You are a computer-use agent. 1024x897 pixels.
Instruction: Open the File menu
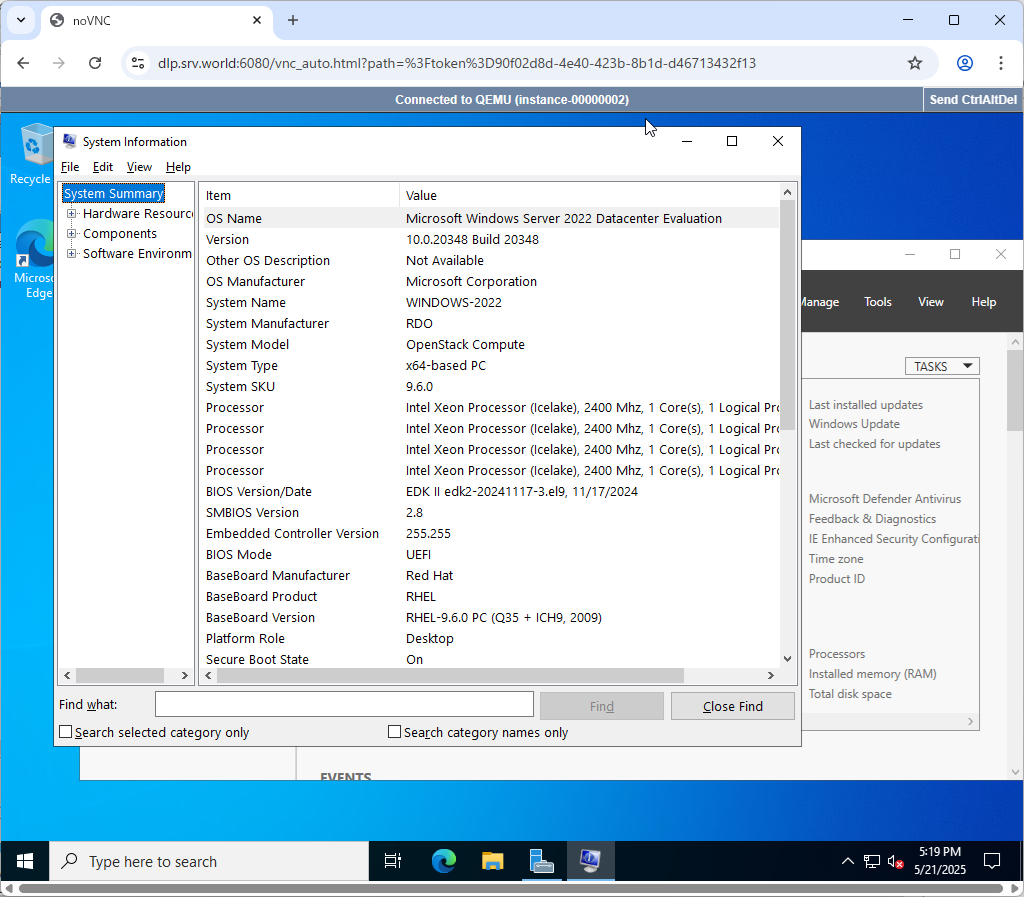70,167
